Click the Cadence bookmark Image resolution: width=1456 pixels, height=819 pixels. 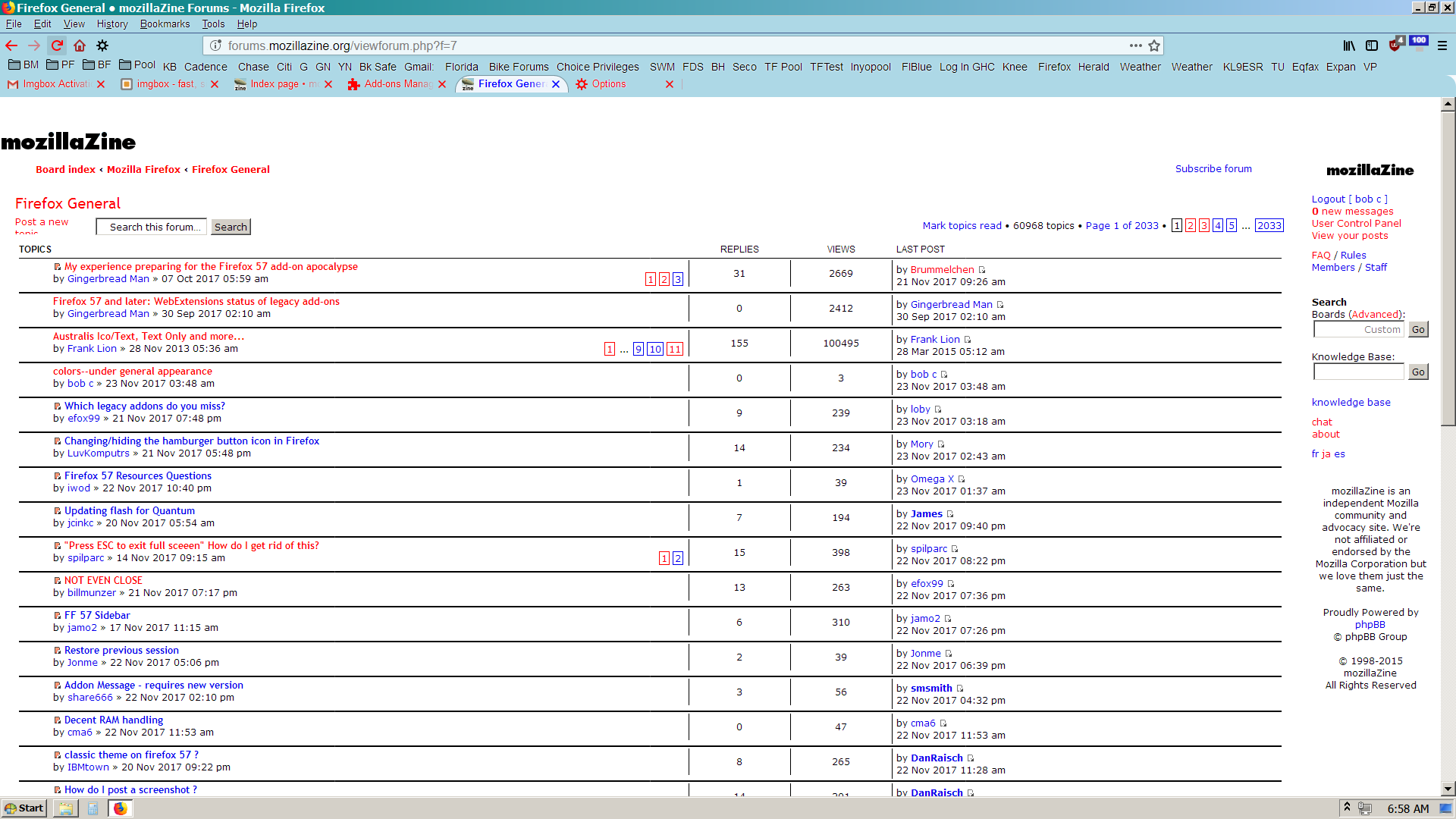[206, 67]
